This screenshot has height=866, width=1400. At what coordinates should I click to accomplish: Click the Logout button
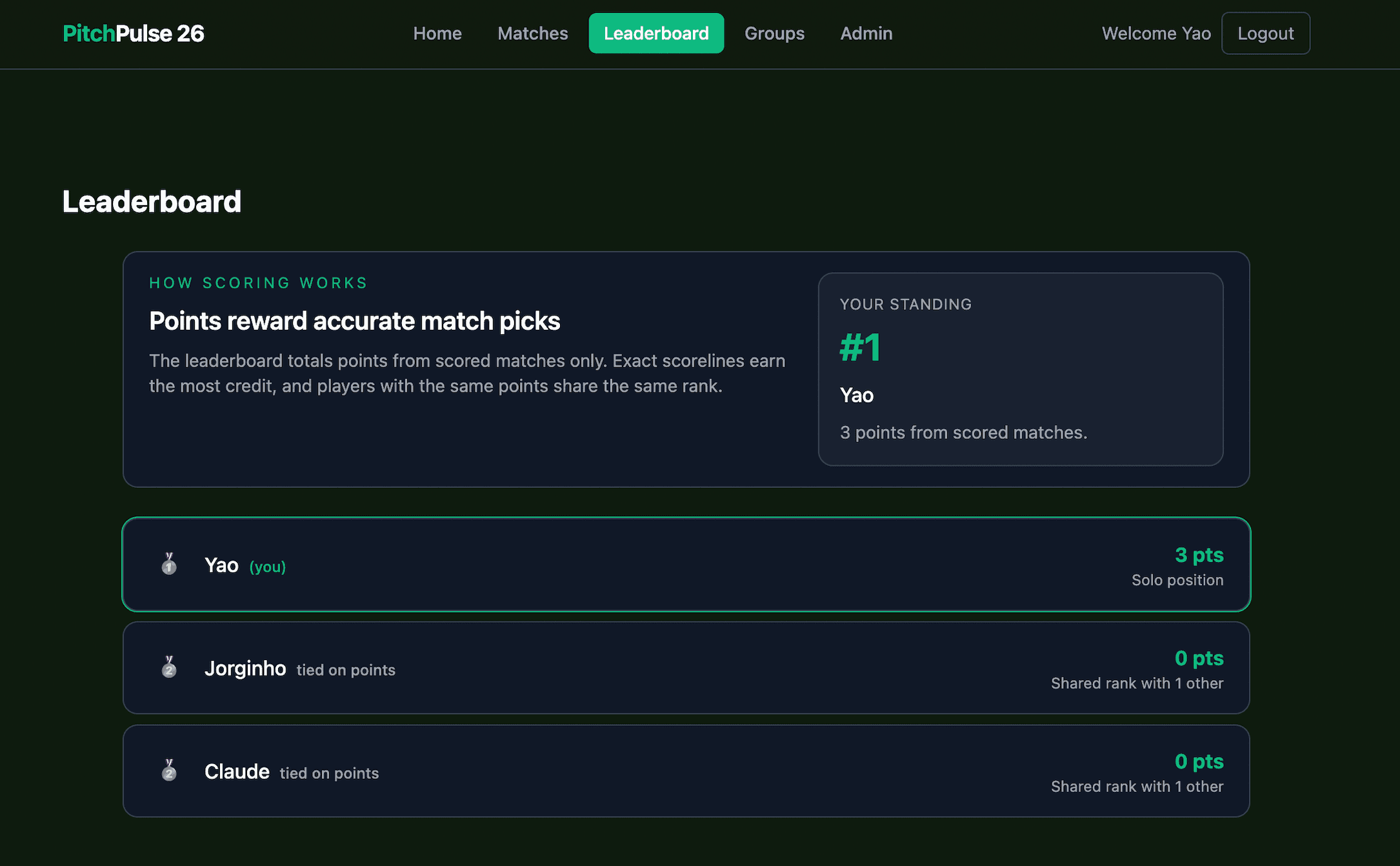pos(1265,34)
